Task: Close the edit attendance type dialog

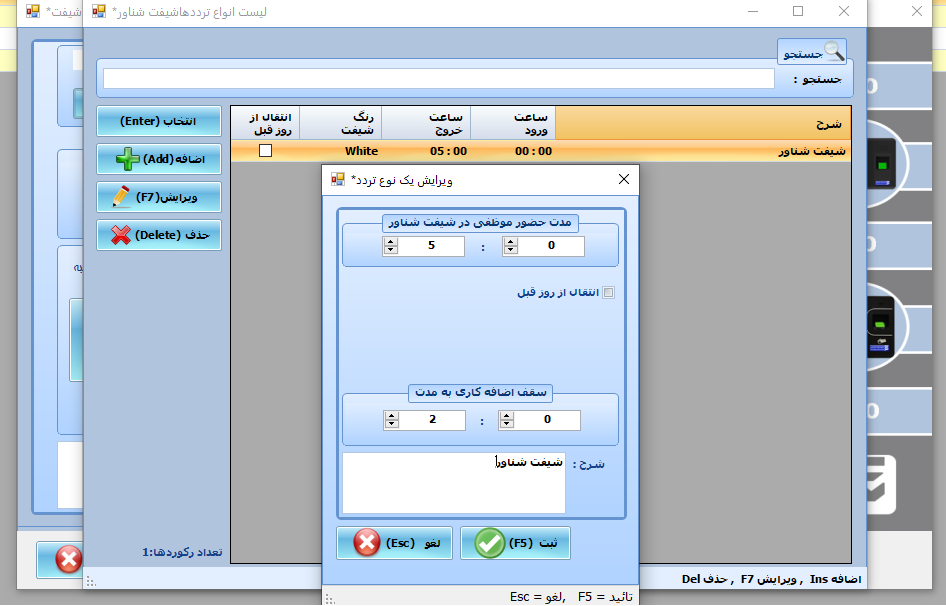Action: click(624, 179)
